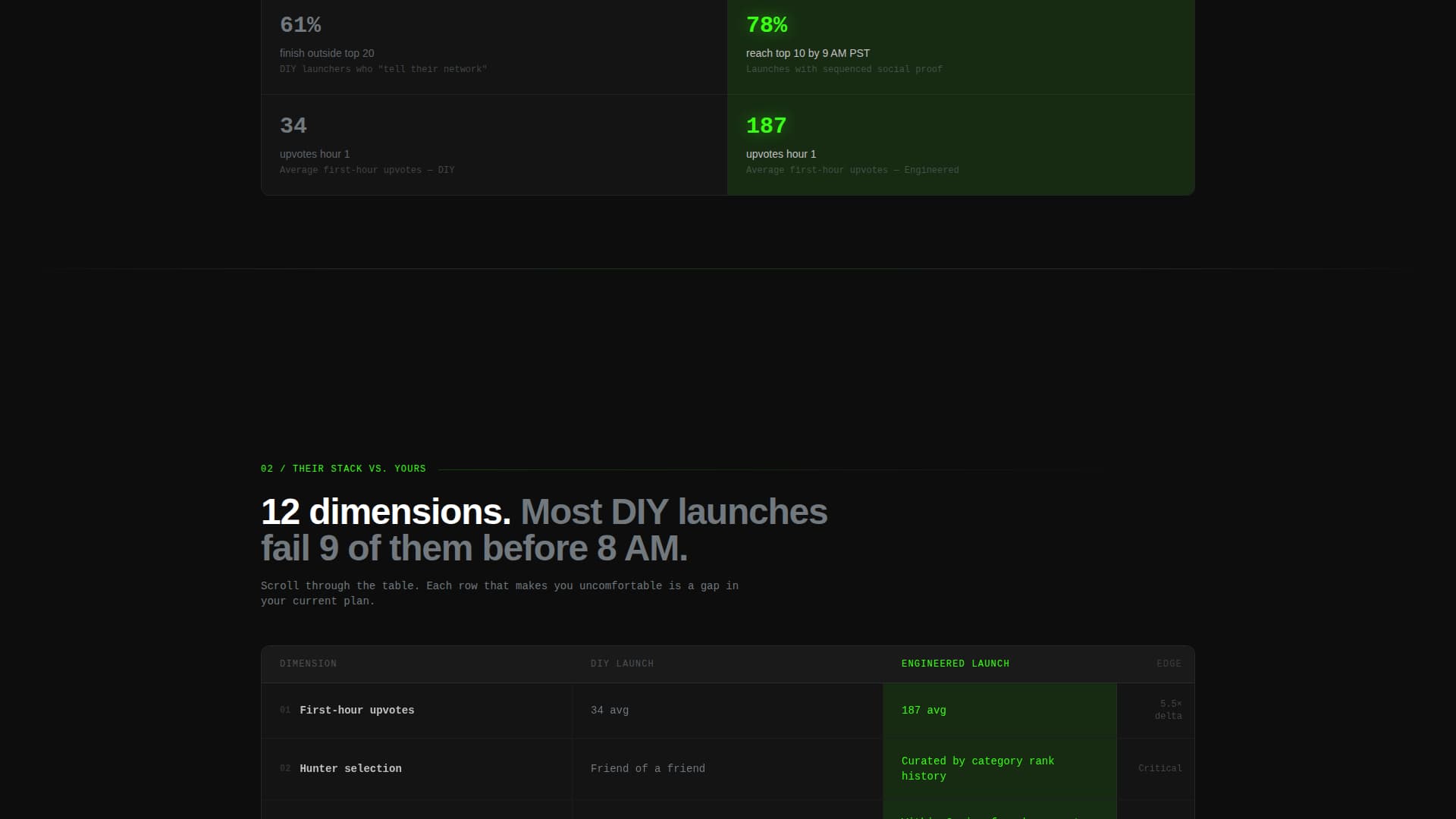The width and height of the screenshot is (1456, 819).
Task: Click the EDGE column header
Action: [x=1169, y=664]
